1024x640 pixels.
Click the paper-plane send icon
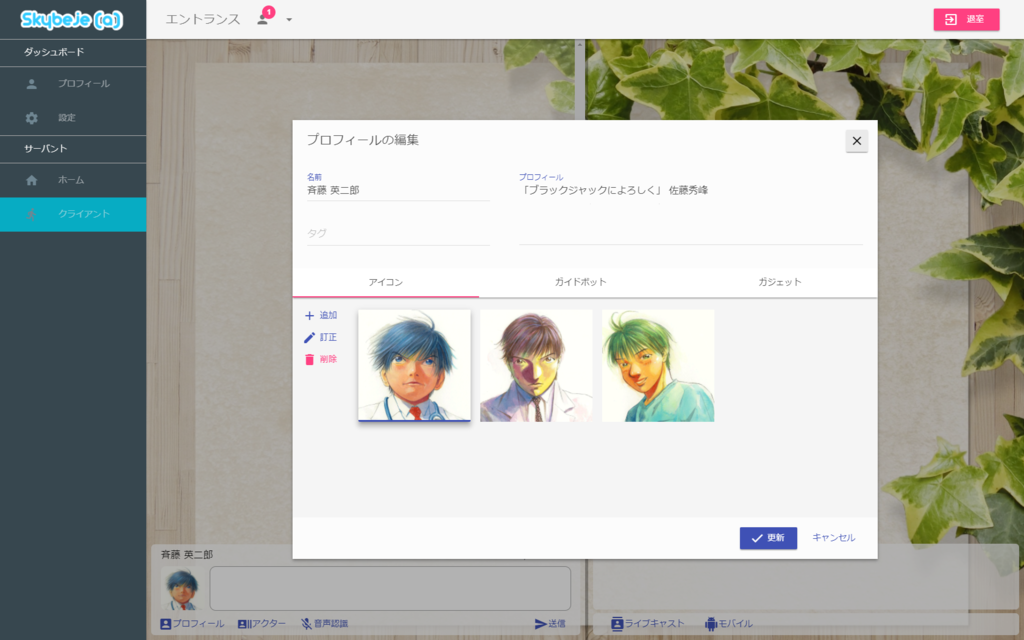(540, 624)
